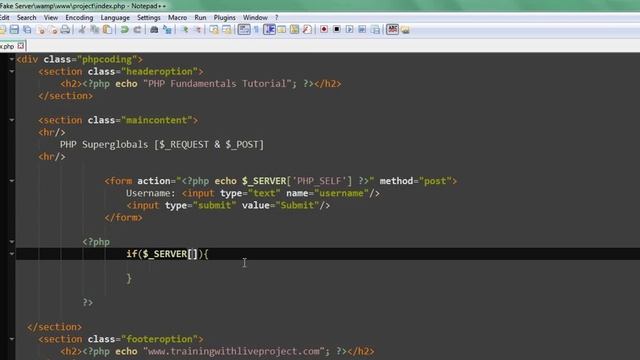640x360 pixels.
Task: Collapse the headeroption section fold marker
Action: coord(12,71)
